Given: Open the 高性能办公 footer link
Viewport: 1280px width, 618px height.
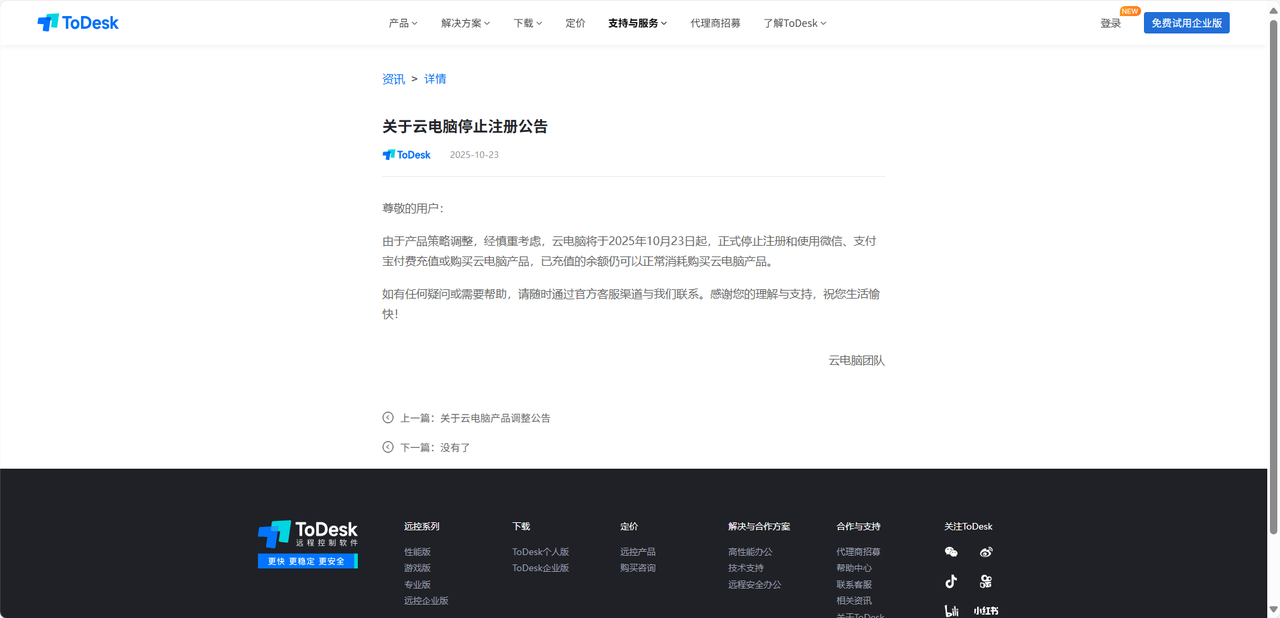Looking at the screenshot, I should [x=750, y=552].
